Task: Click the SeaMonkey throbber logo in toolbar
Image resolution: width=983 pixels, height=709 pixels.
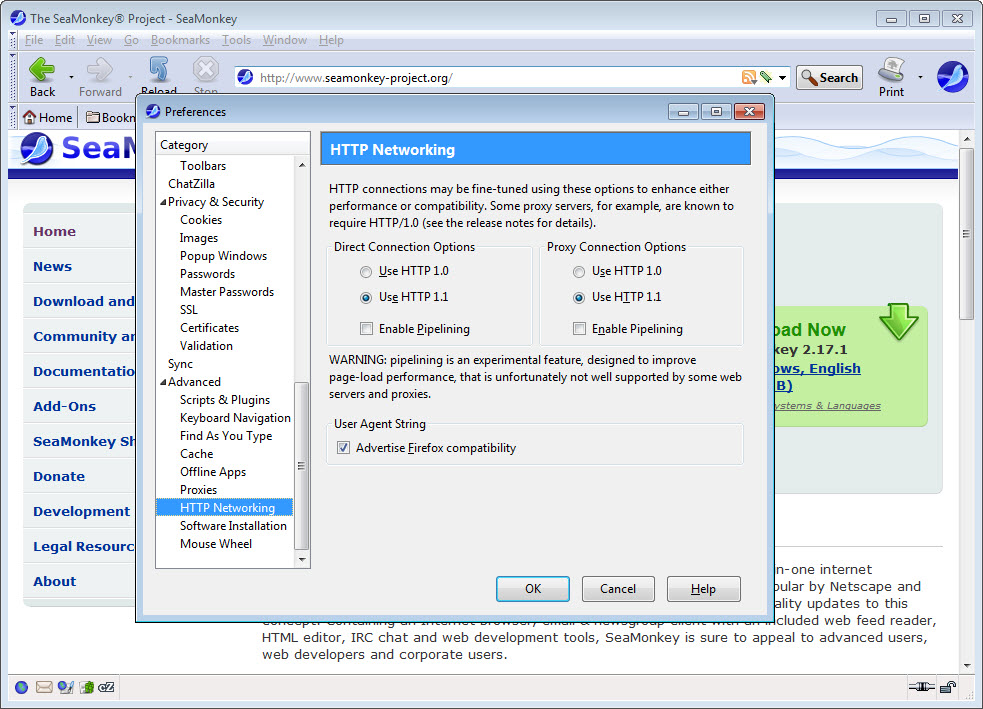Action: click(952, 77)
